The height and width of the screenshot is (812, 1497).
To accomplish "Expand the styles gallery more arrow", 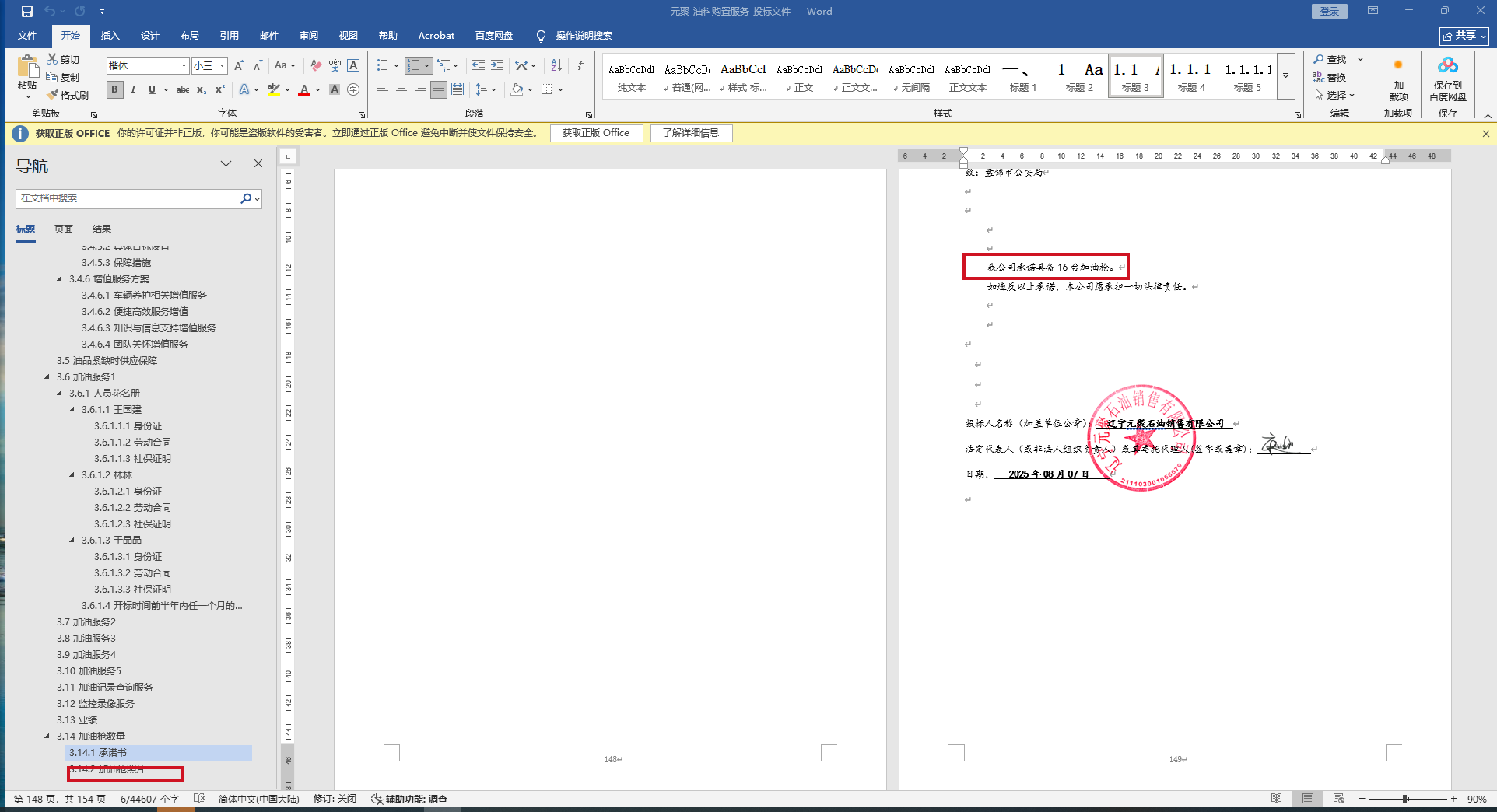I will 1286,75.
